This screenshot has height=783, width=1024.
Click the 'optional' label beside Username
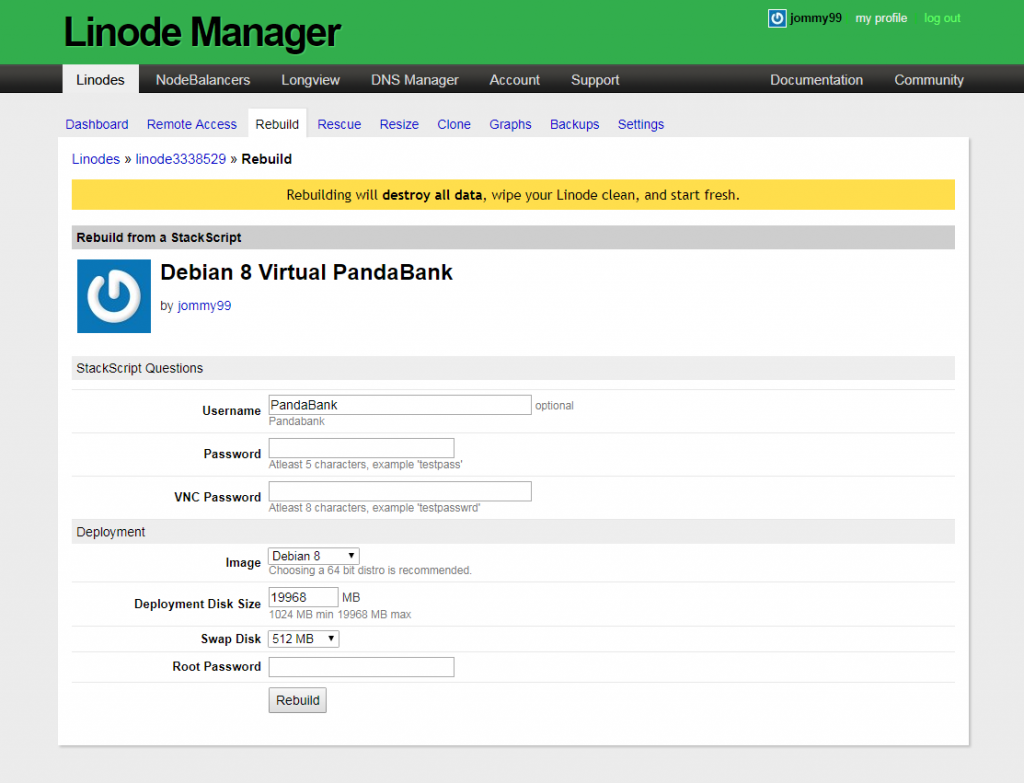(554, 406)
